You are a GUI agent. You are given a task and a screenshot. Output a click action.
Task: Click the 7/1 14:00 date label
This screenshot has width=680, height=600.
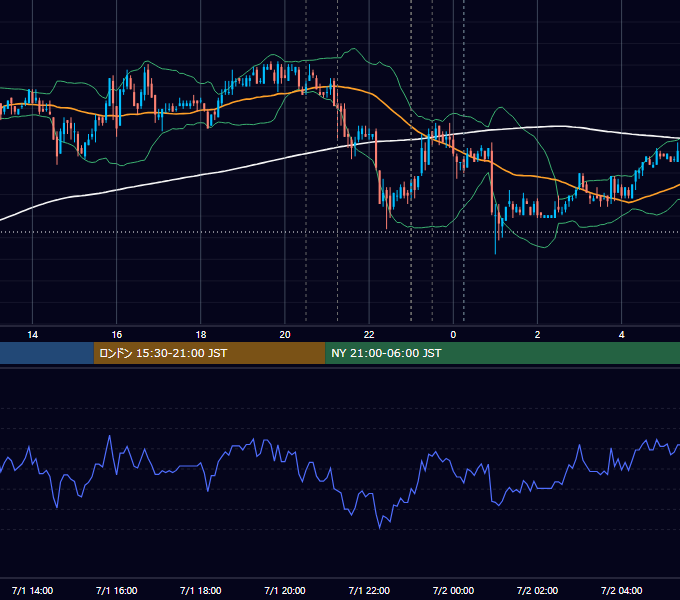click(x=33, y=590)
